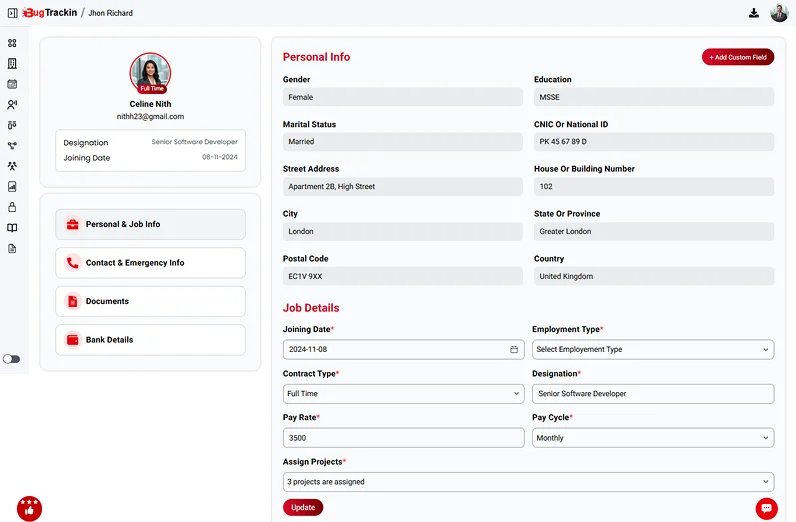Viewport: 796px width, 522px height.
Task: Open the Bank Details tab
Action: [x=150, y=340]
